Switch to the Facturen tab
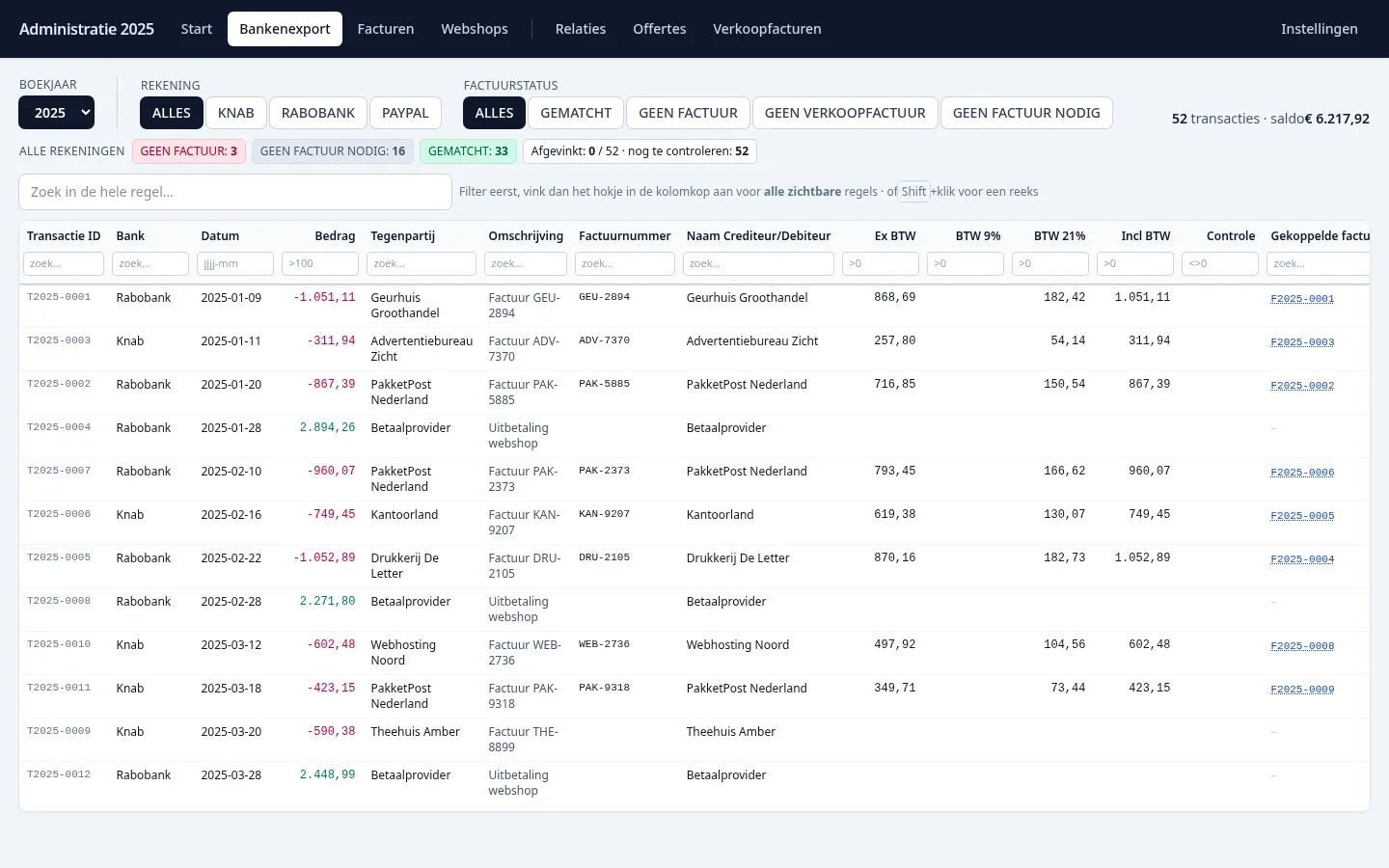1389x868 pixels. point(386,29)
